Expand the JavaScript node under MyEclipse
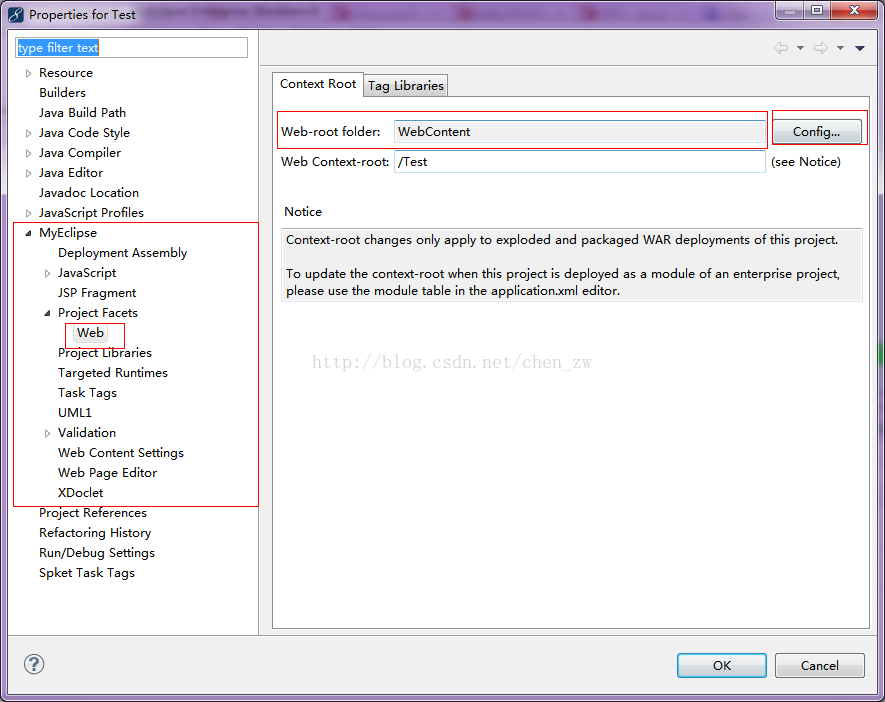 coord(47,273)
